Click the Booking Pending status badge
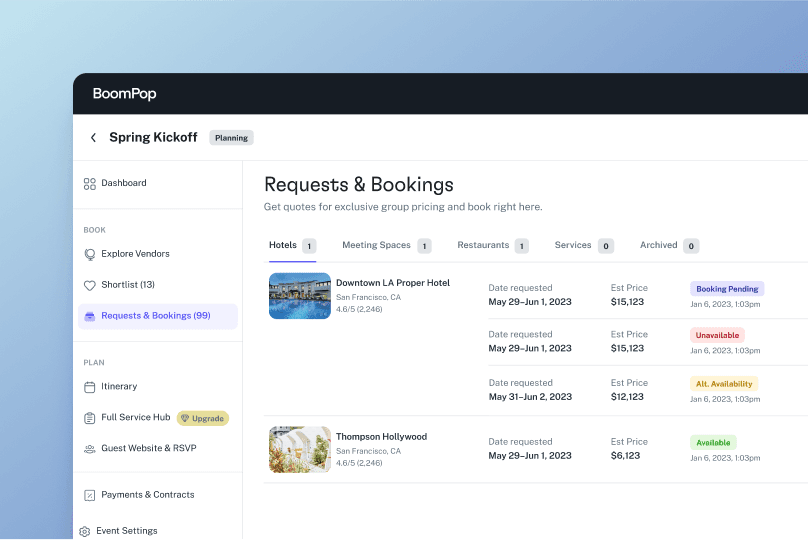 pos(727,289)
